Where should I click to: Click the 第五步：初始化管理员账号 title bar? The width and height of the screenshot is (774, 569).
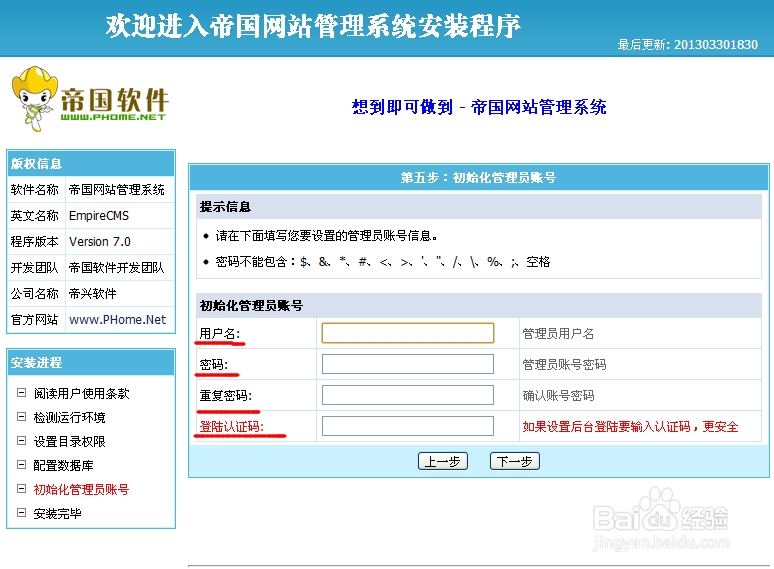point(479,178)
